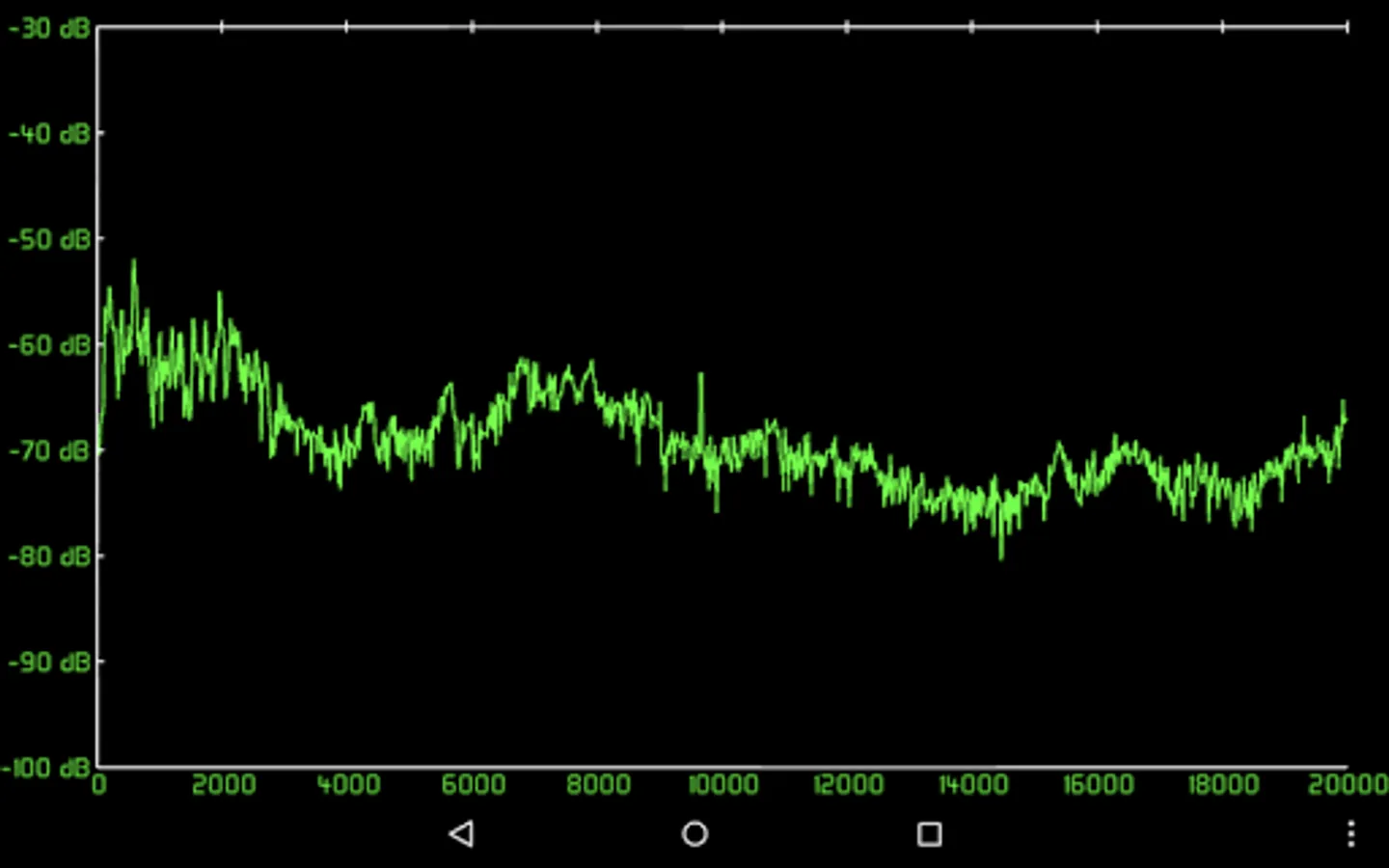Click the 4000 frequency axis label
Screen dimensions: 1389x868
coord(349,784)
